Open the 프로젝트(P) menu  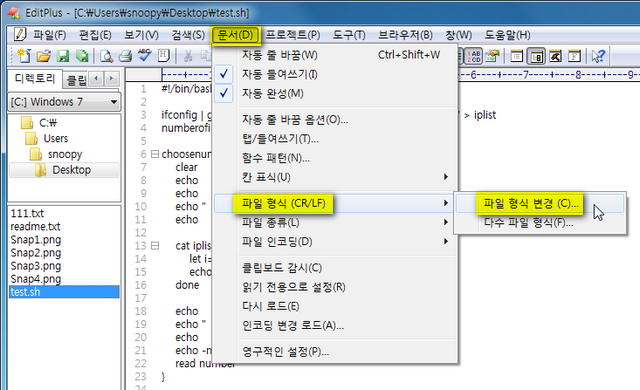[x=293, y=35]
